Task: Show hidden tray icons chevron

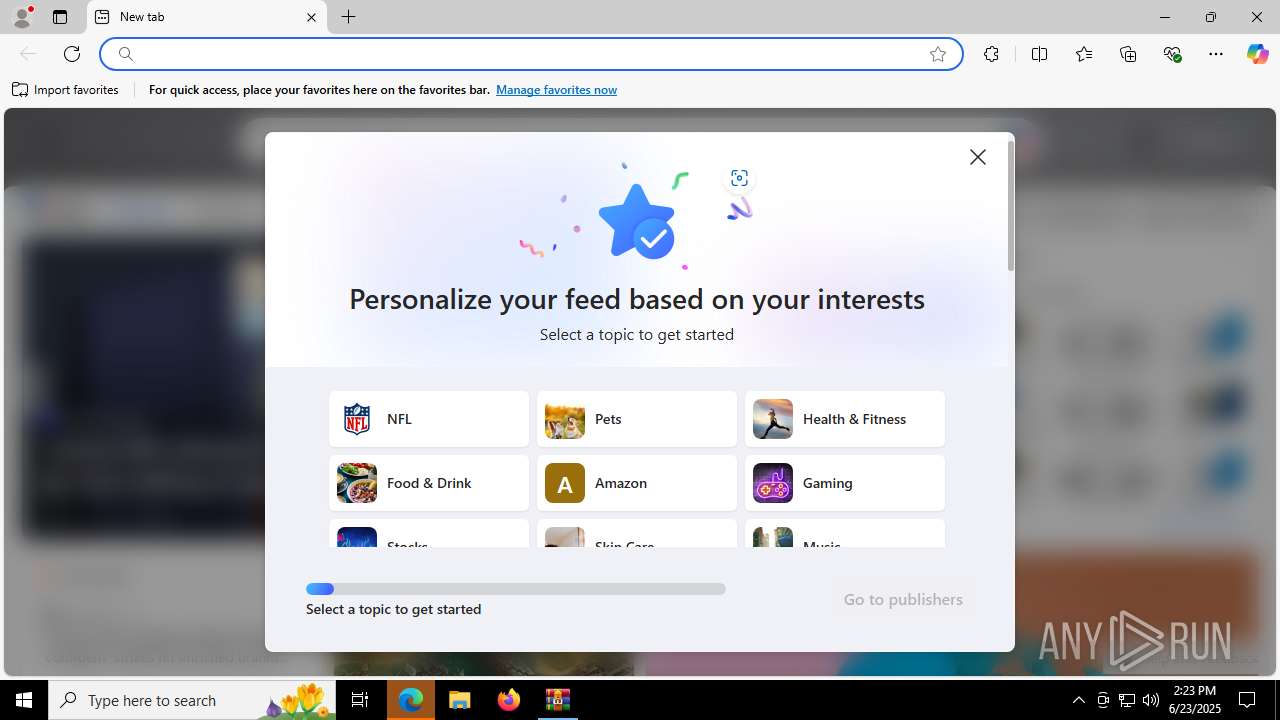Action: (1078, 700)
